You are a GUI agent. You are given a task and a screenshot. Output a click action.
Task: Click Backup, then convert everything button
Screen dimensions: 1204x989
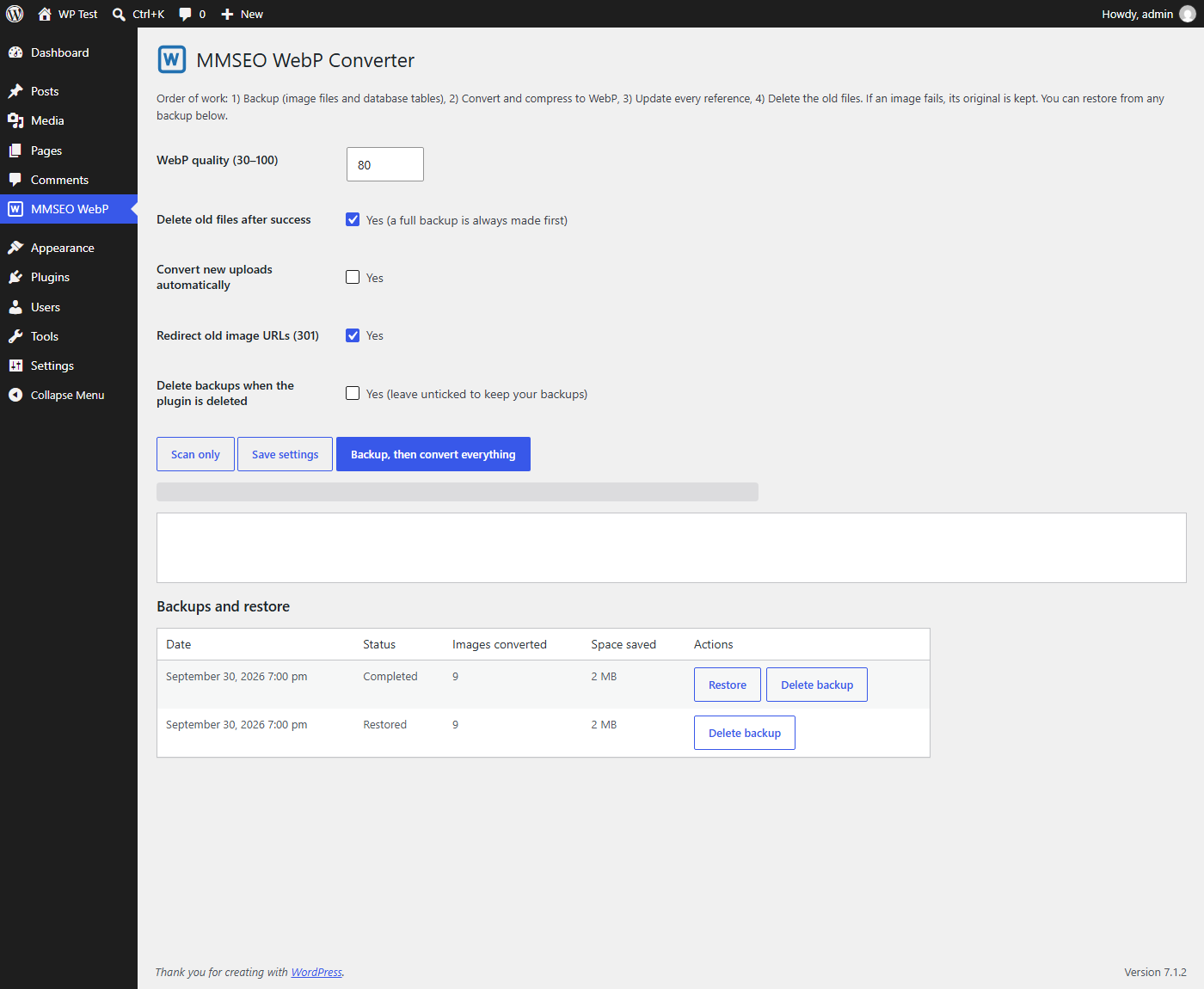point(433,454)
